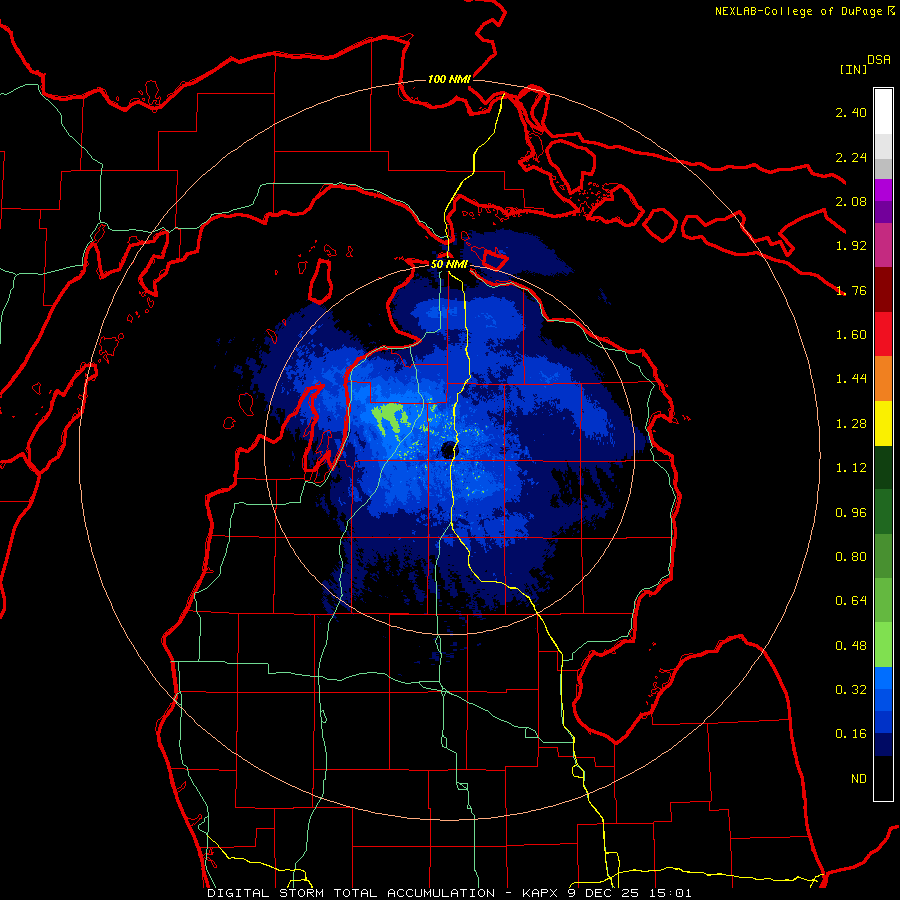The image size is (900, 900).
Task: Click the 1.28 legend value
Action: (851, 424)
